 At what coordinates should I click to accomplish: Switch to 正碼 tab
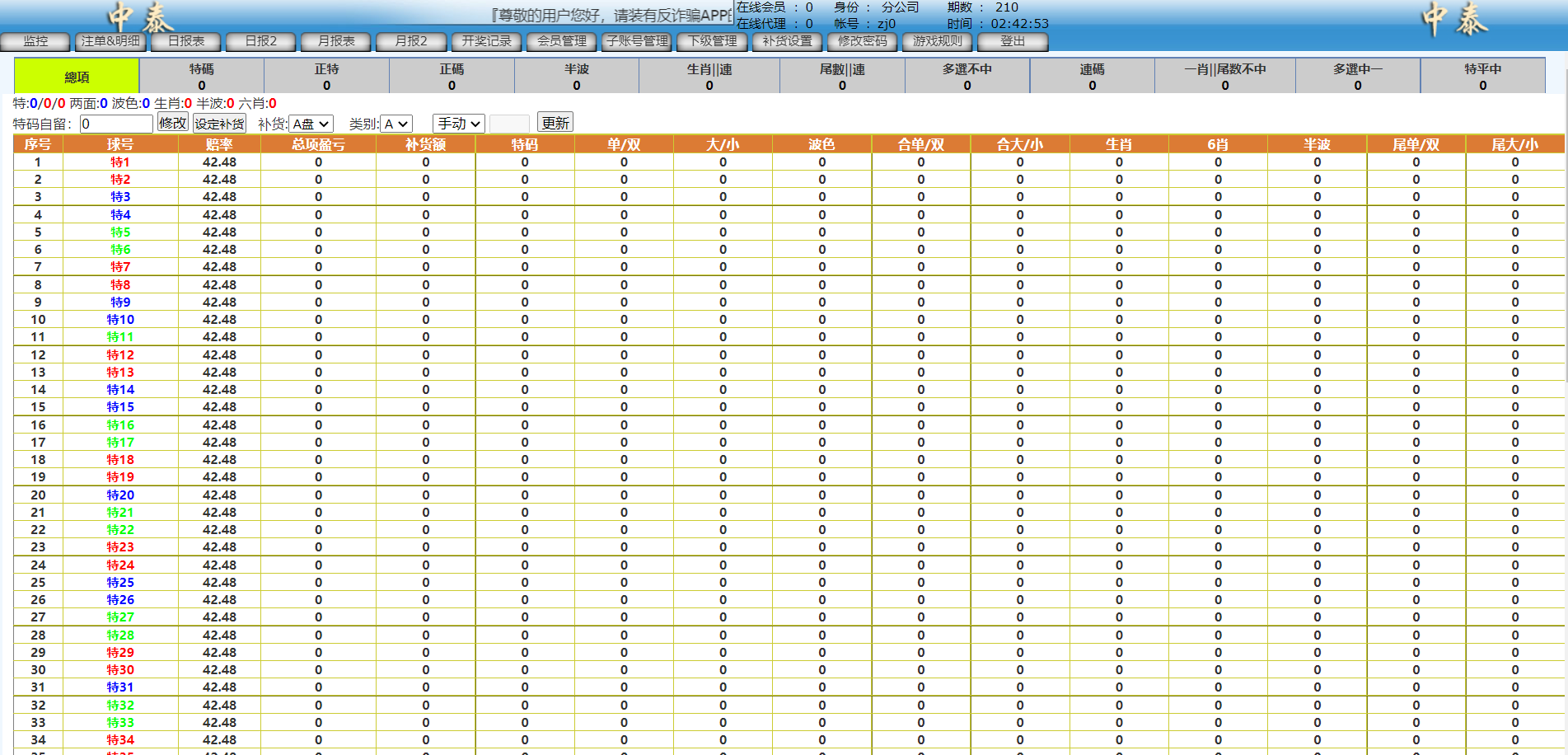452,77
